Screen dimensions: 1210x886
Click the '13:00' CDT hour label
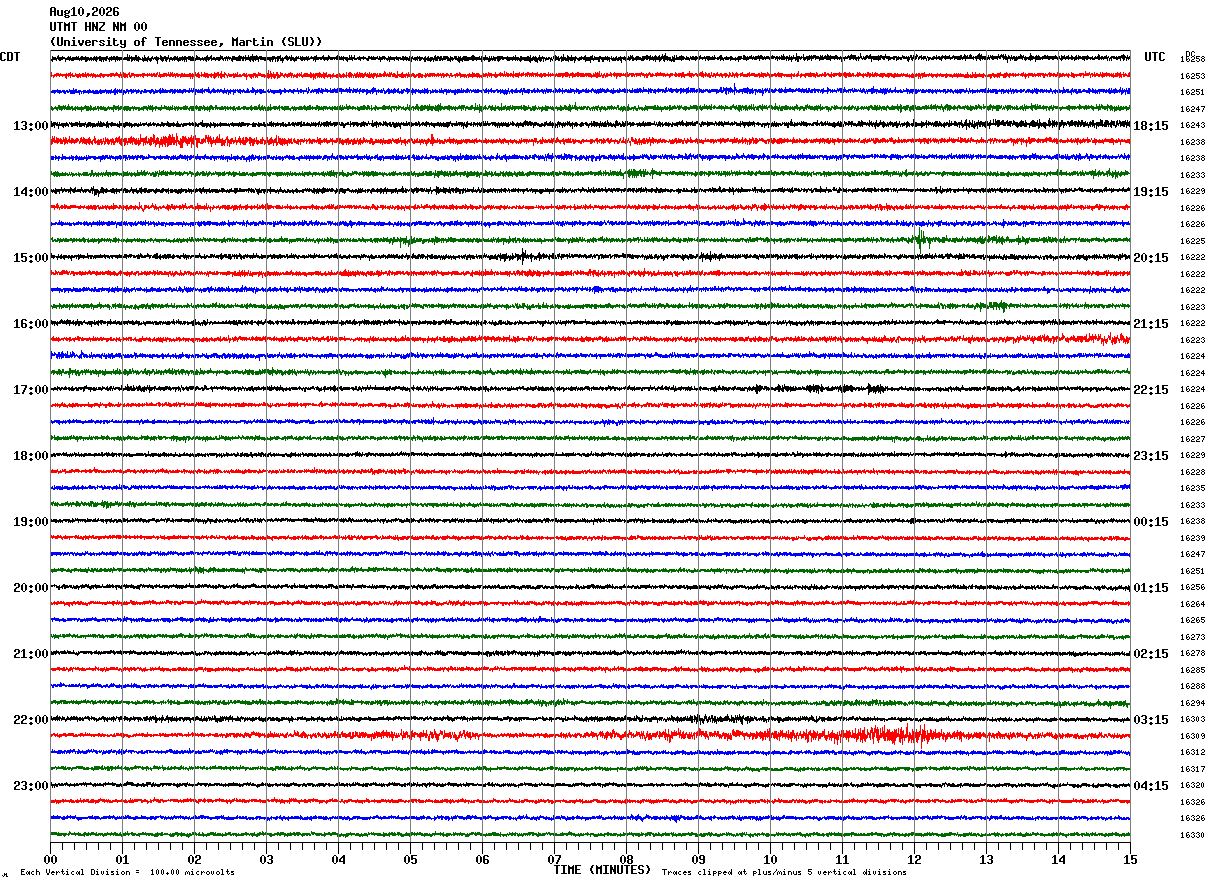tap(31, 126)
